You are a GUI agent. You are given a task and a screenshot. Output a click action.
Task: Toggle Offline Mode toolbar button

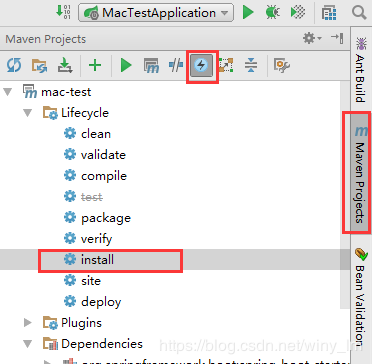click(176, 65)
